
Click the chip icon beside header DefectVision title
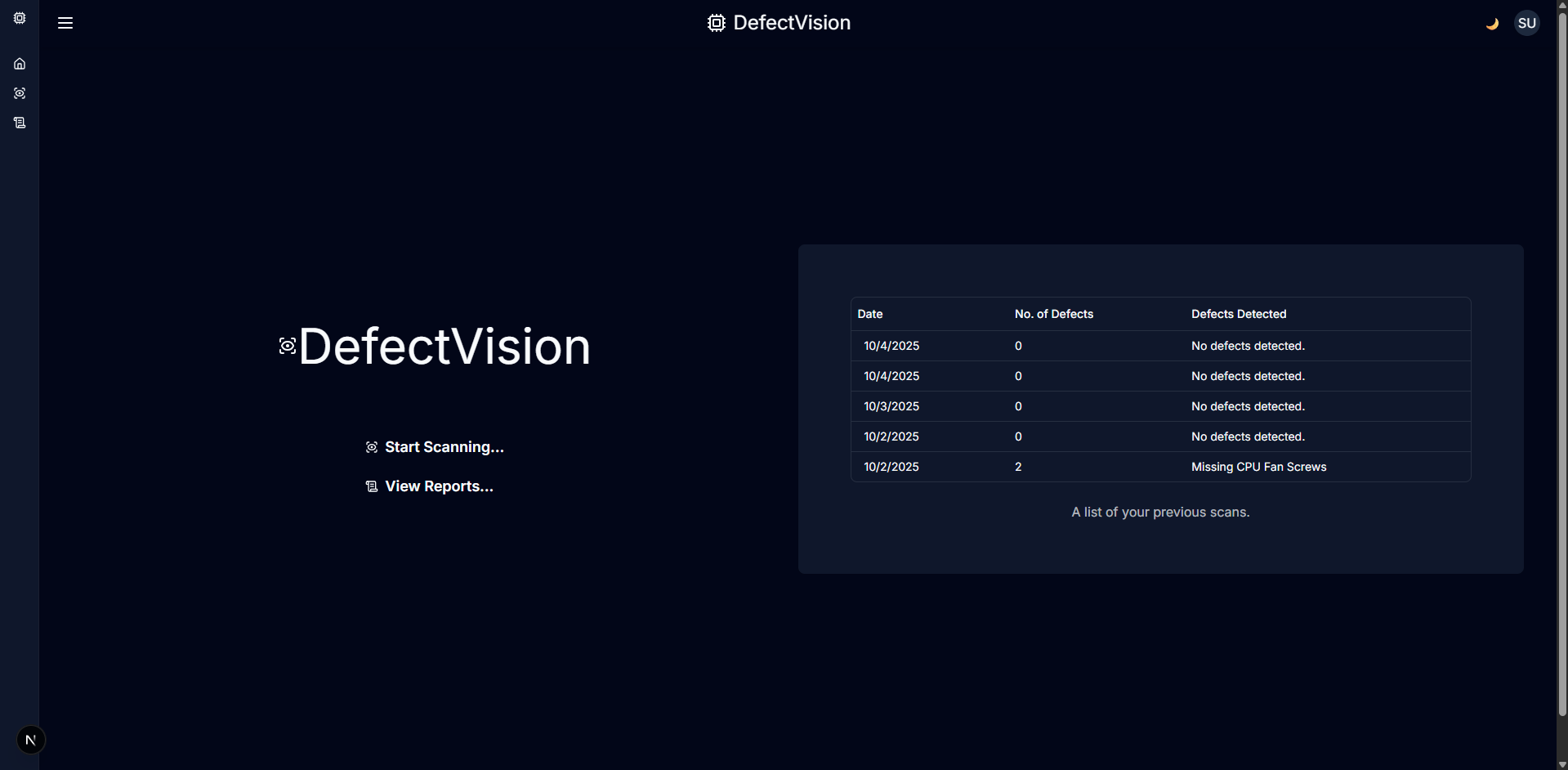[717, 23]
